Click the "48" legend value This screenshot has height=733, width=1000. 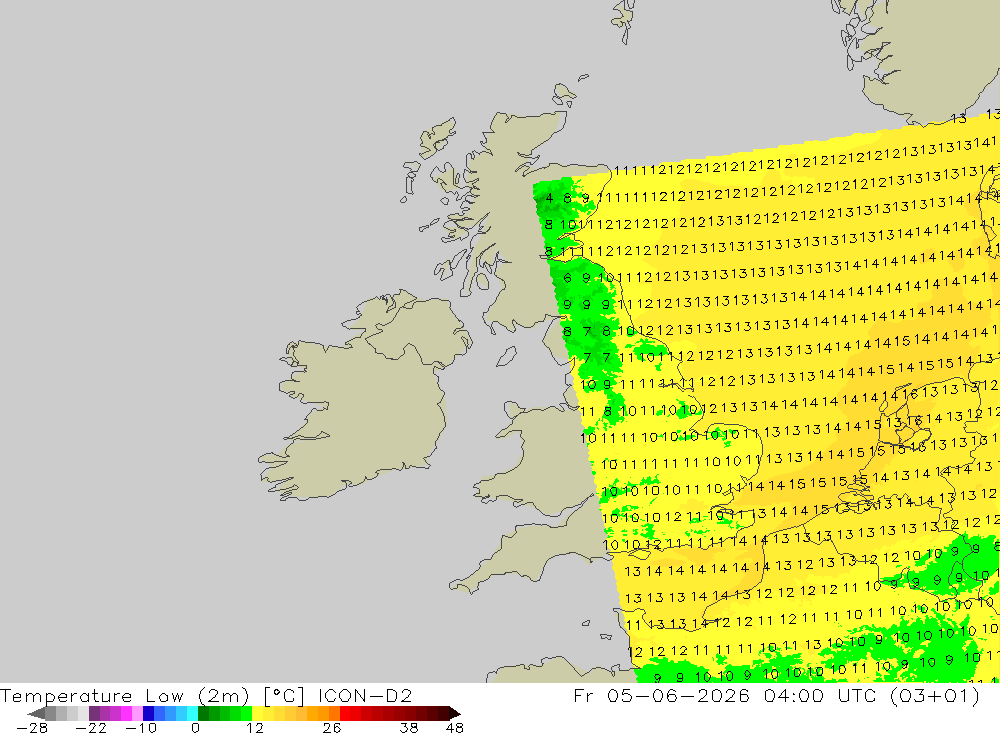(455, 728)
